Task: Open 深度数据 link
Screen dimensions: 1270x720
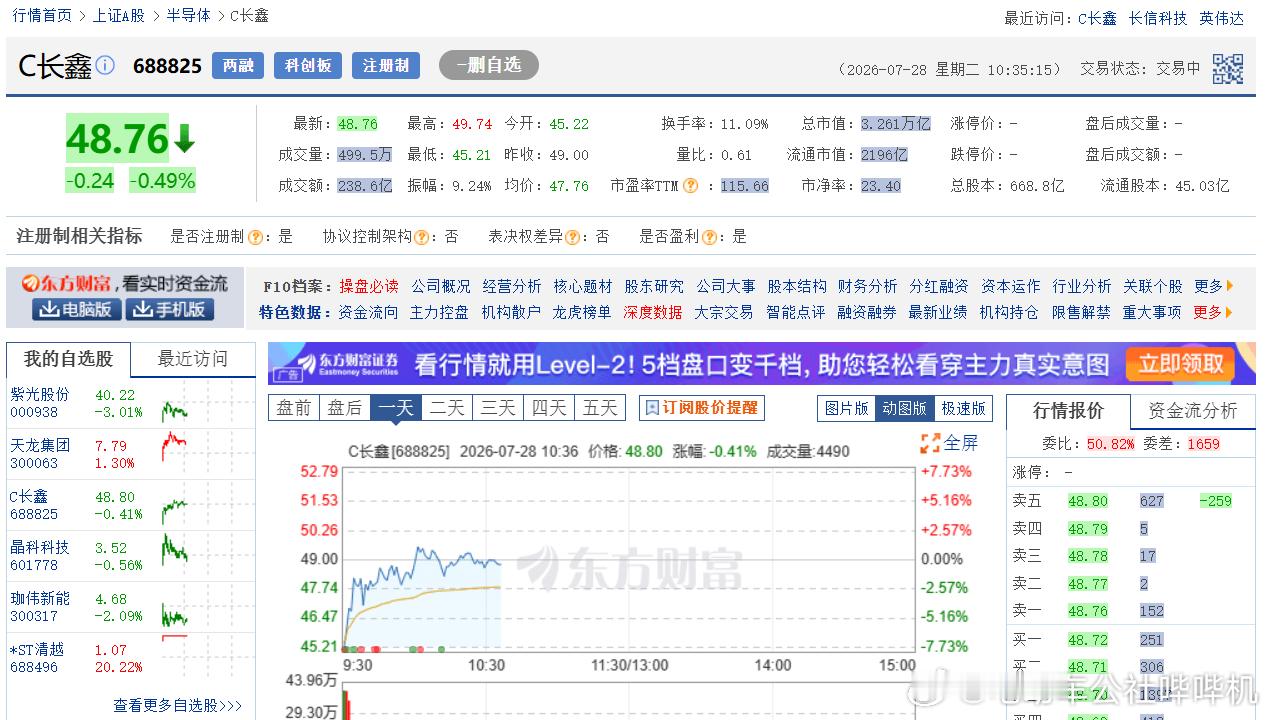Action: click(x=653, y=312)
